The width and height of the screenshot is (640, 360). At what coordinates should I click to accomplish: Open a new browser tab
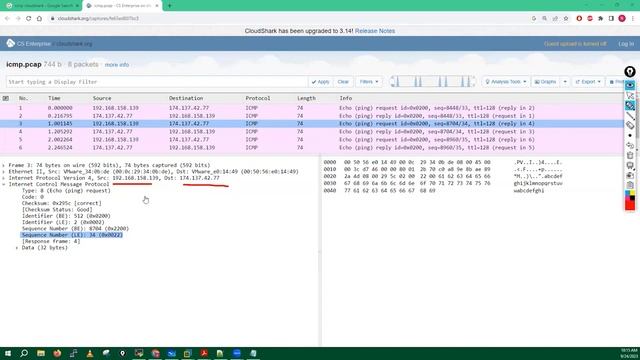tap(169, 6)
